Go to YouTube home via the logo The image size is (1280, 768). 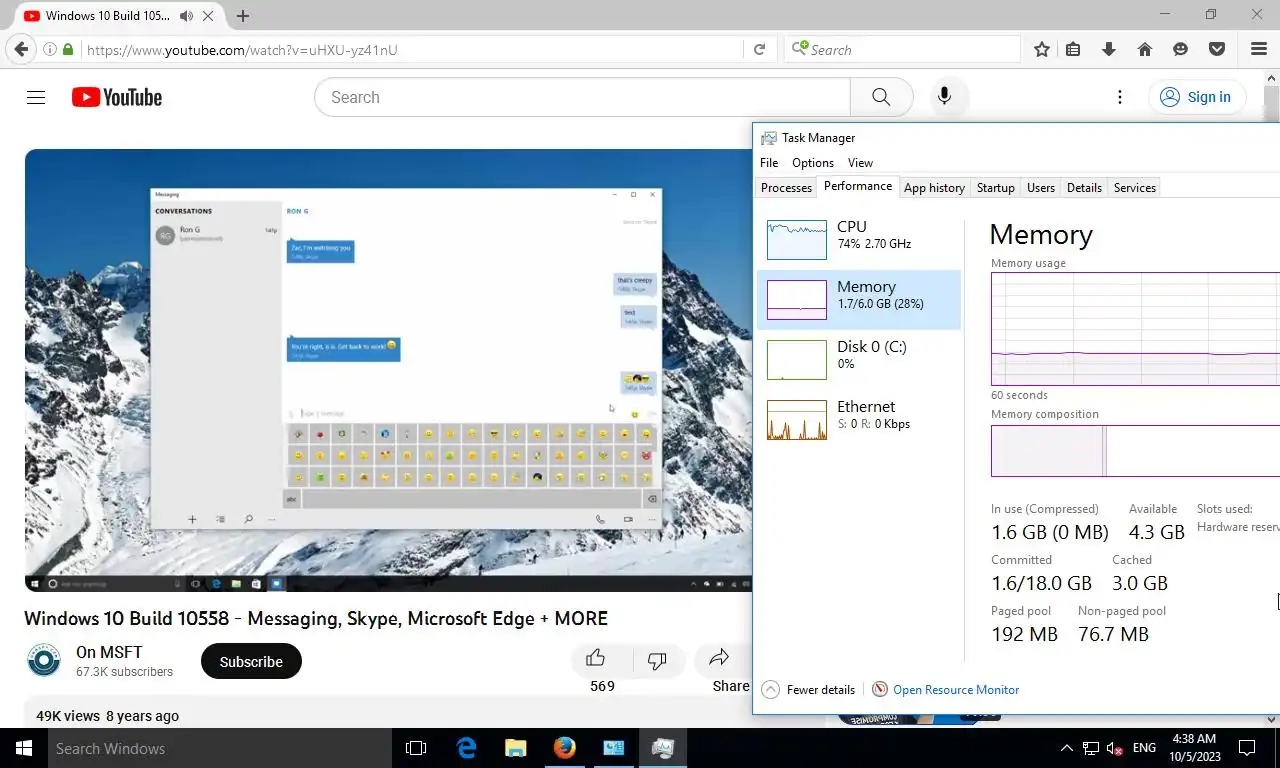click(x=117, y=97)
